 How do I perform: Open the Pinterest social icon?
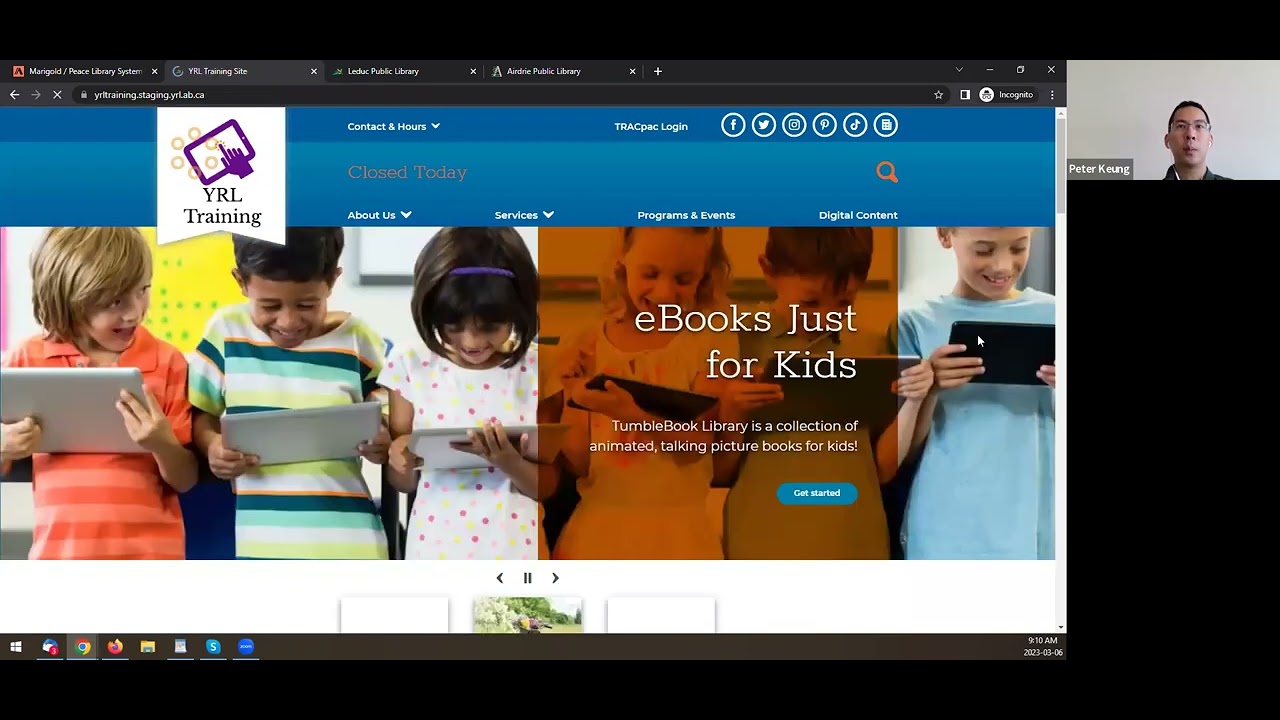pyautogui.click(x=825, y=125)
